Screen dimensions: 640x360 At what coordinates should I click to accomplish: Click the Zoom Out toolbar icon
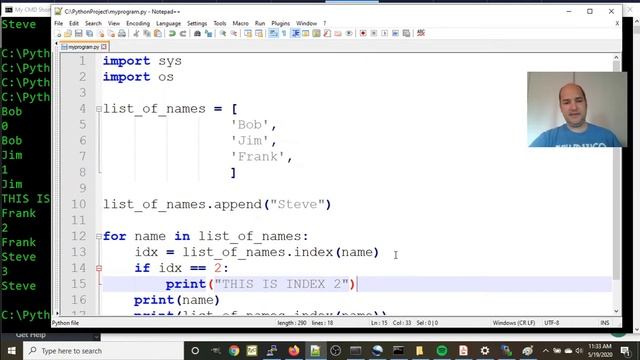click(x=234, y=33)
